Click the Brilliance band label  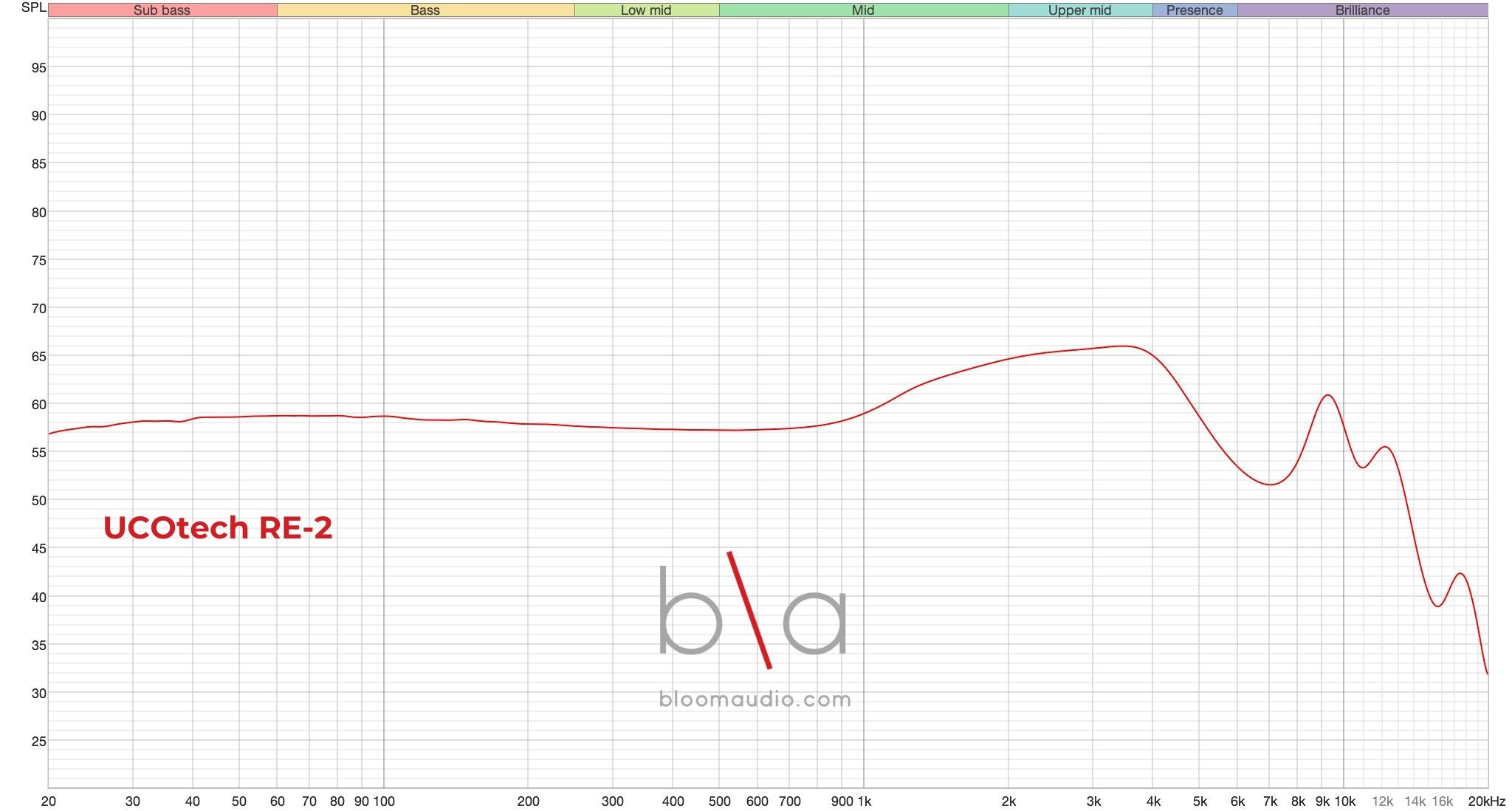(x=1362, y=10)
